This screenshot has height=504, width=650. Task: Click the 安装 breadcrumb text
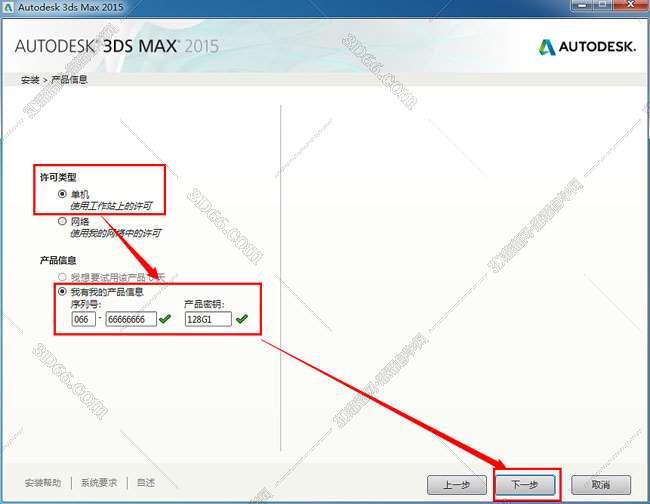coord(30,80)
